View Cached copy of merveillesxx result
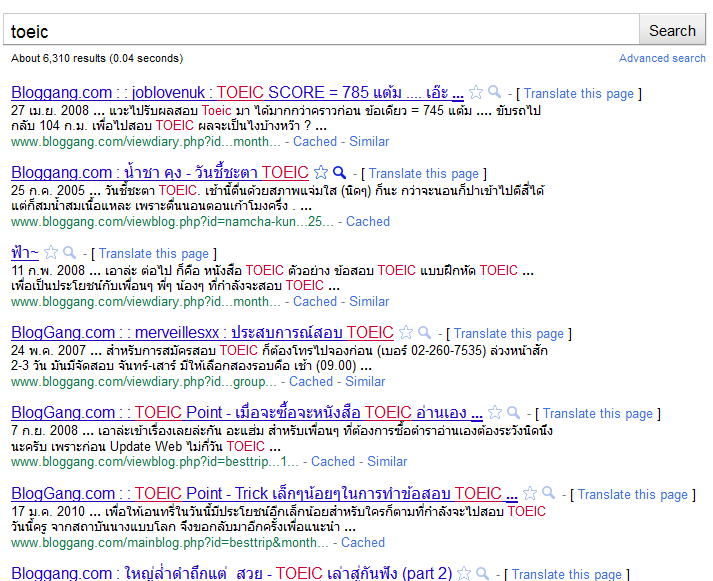Screen dimensions: 713x581 tap(311, 381)
